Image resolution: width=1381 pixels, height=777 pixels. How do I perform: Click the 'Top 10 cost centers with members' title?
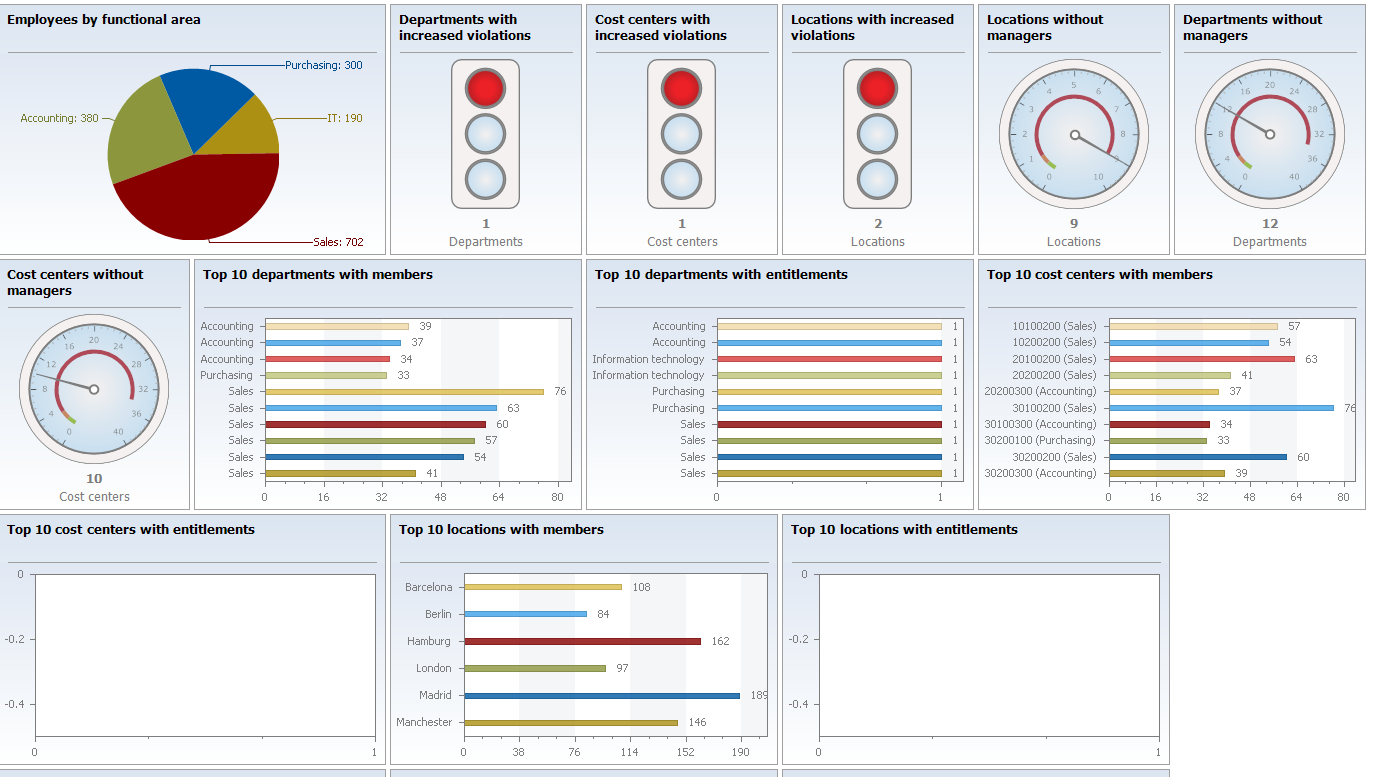point(1100,274)
